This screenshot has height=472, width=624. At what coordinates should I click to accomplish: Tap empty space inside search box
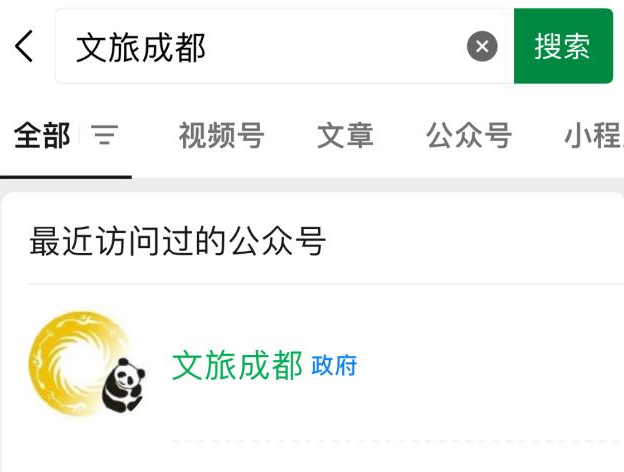[x=334, y=46]
